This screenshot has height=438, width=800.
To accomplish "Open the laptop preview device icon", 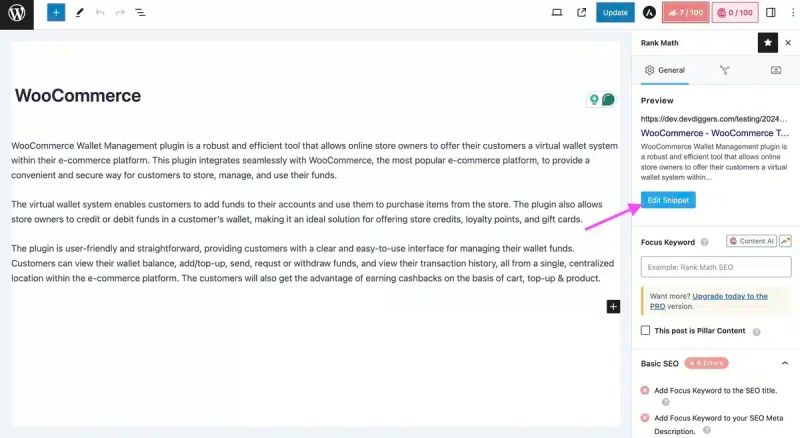I will tap(557, 12).
